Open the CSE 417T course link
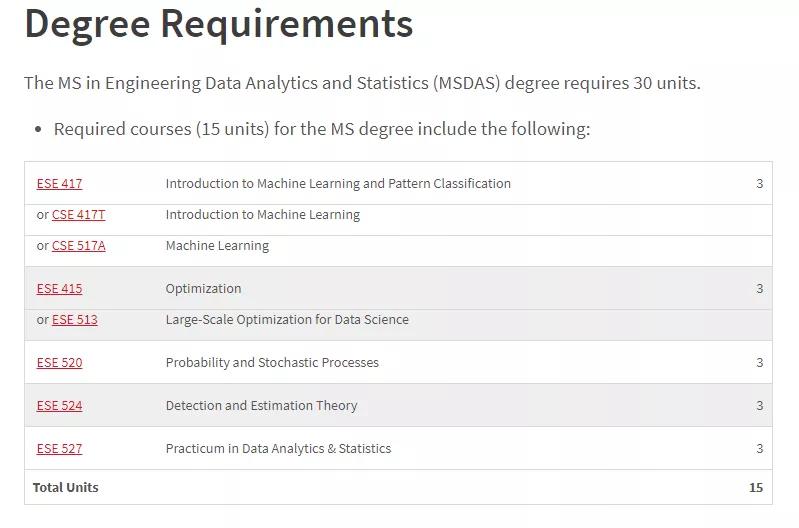The width and height of the screenshot is (799, 528). (x=78, y=215)
